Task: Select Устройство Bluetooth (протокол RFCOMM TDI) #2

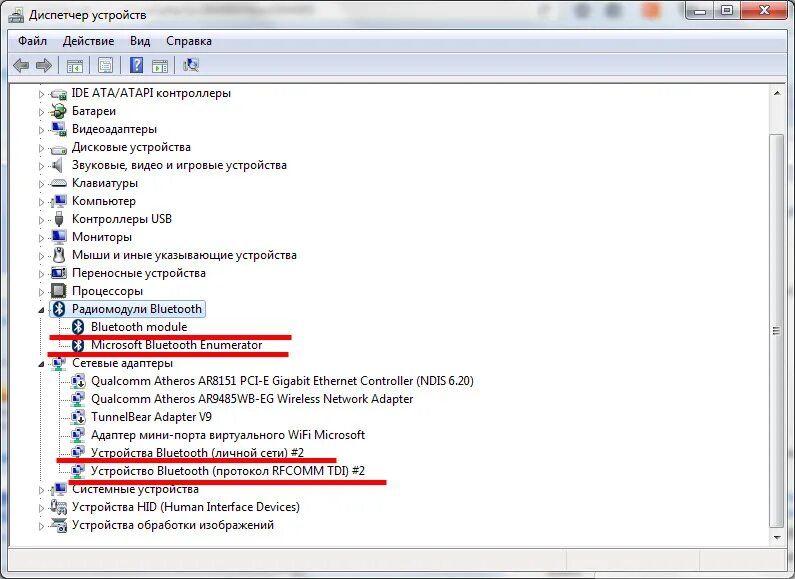Action: tap(228, 471)
